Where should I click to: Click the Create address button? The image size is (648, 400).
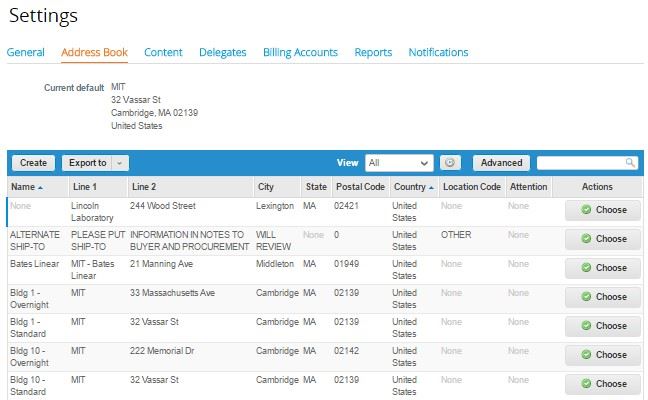tap(33, 163)
